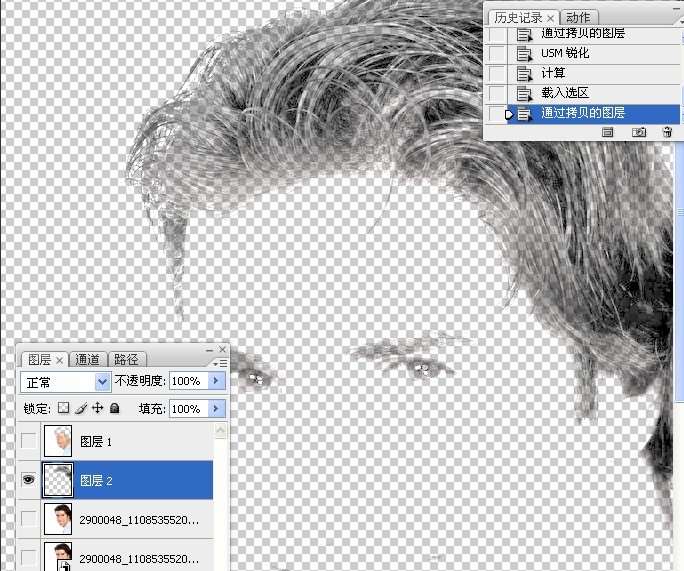Click the camera icon to create new snapshot
Image resolution: width=684 pixels, height=571 pixels.
click(639, 132)
